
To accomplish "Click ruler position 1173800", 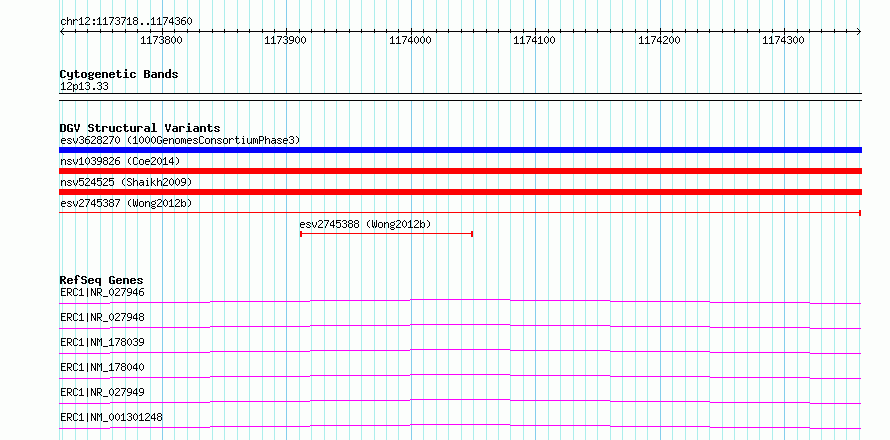I will [162, 40].
